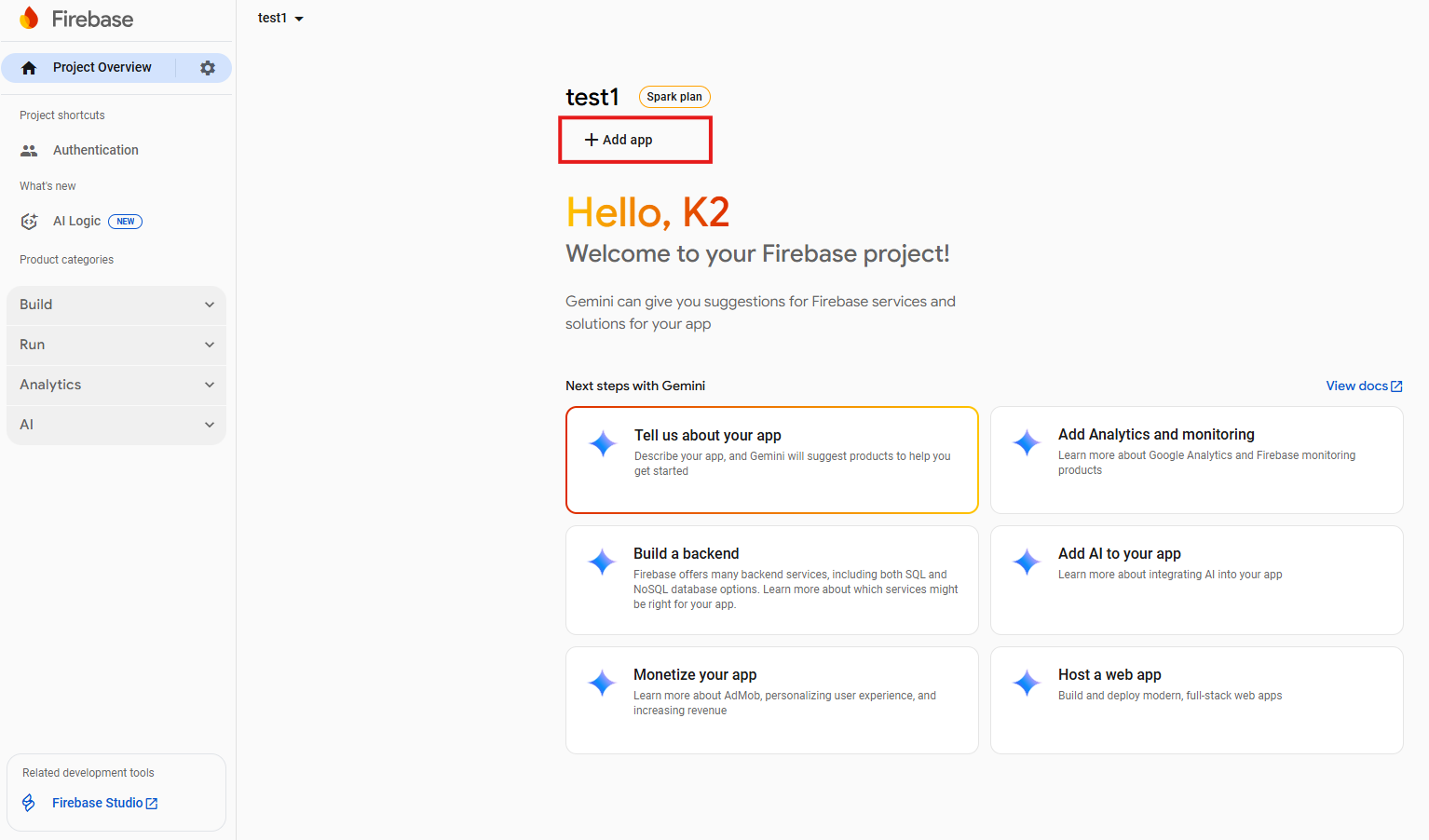Click the Project Overview home icon
This screenshot has height=840, width=1429.
pyautogui.click(x=29, y=68)
